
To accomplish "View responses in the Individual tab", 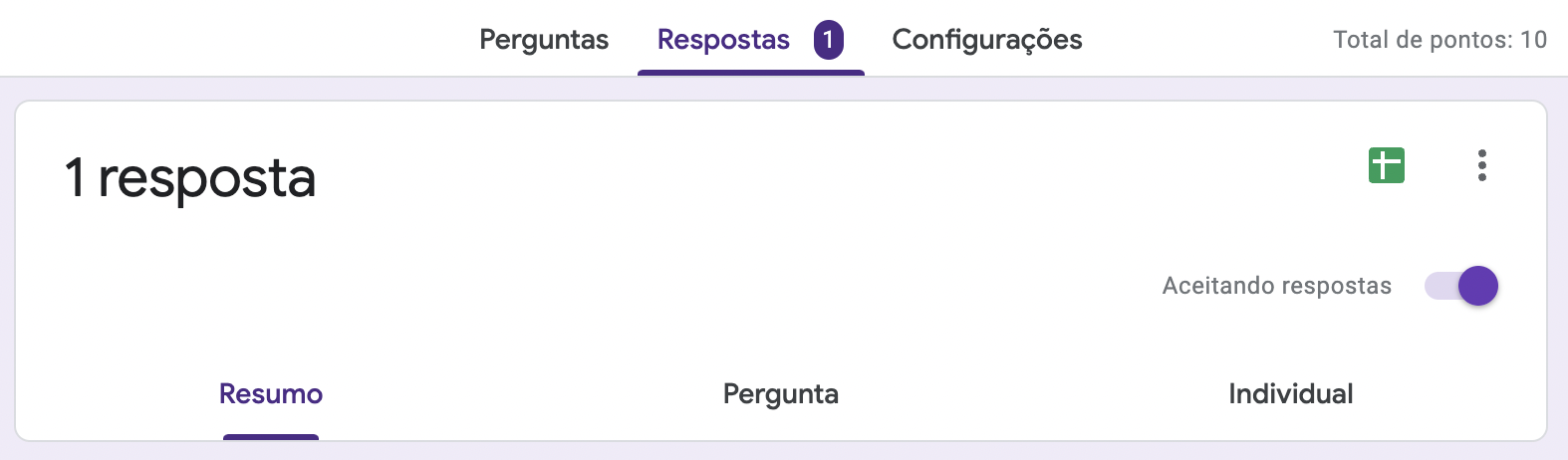I will click(x=1290, y=394).
